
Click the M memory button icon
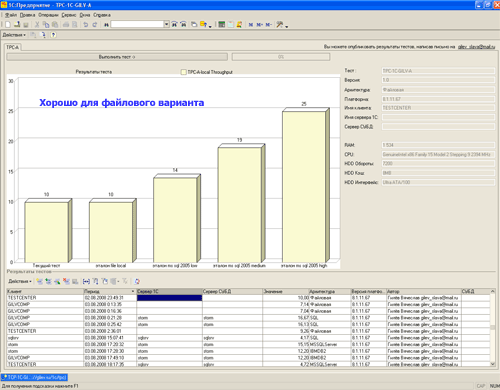click(251, 24)
